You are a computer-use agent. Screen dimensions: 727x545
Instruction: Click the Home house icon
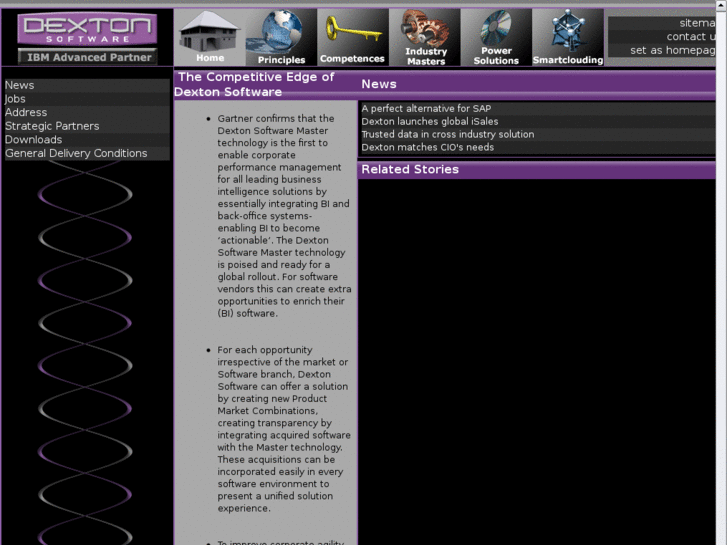(x=210, y=37)
